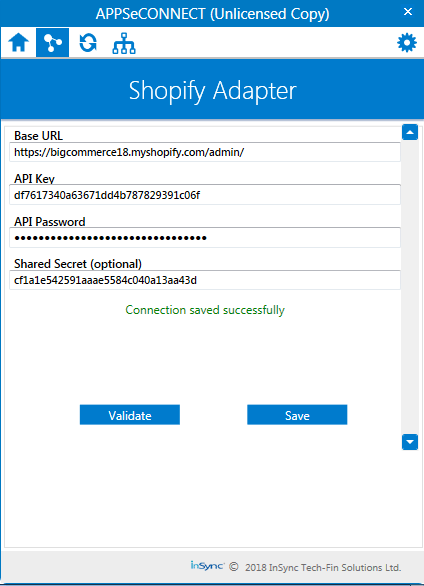Select the connection nodes icon

[52, 43]
